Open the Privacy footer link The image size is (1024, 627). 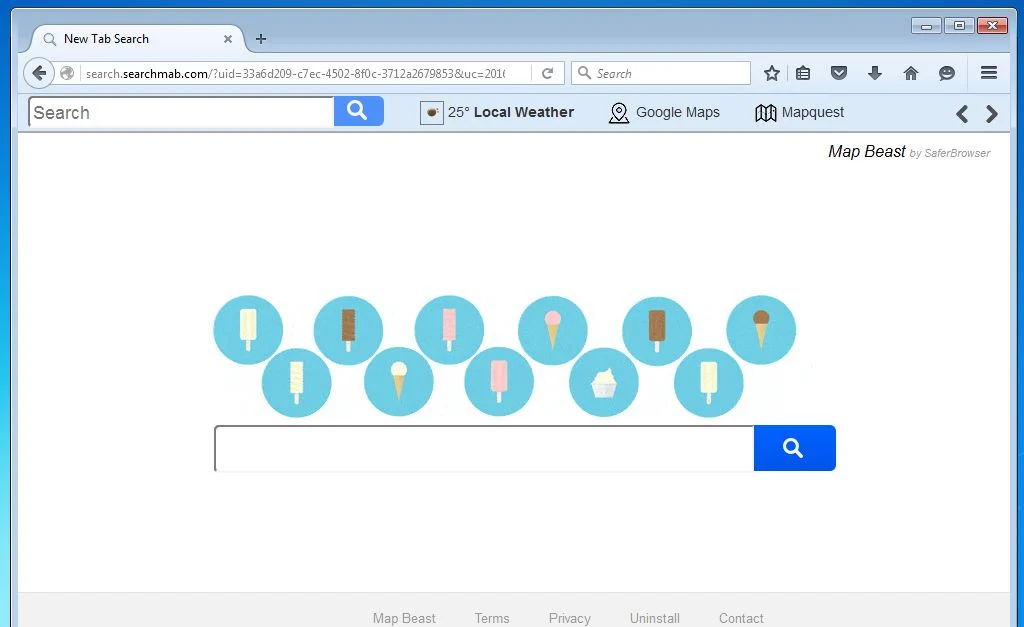[569, 618]
